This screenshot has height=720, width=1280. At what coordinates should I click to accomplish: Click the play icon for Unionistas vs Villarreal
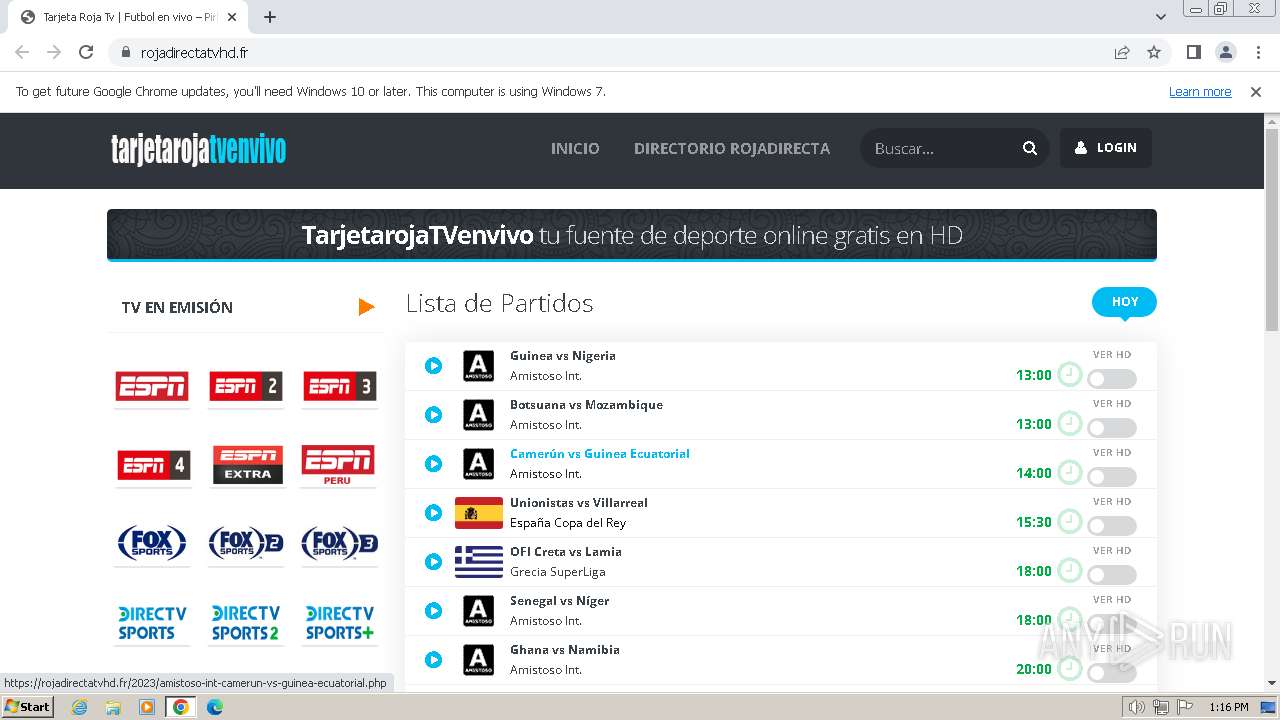[x=433, y=513]
